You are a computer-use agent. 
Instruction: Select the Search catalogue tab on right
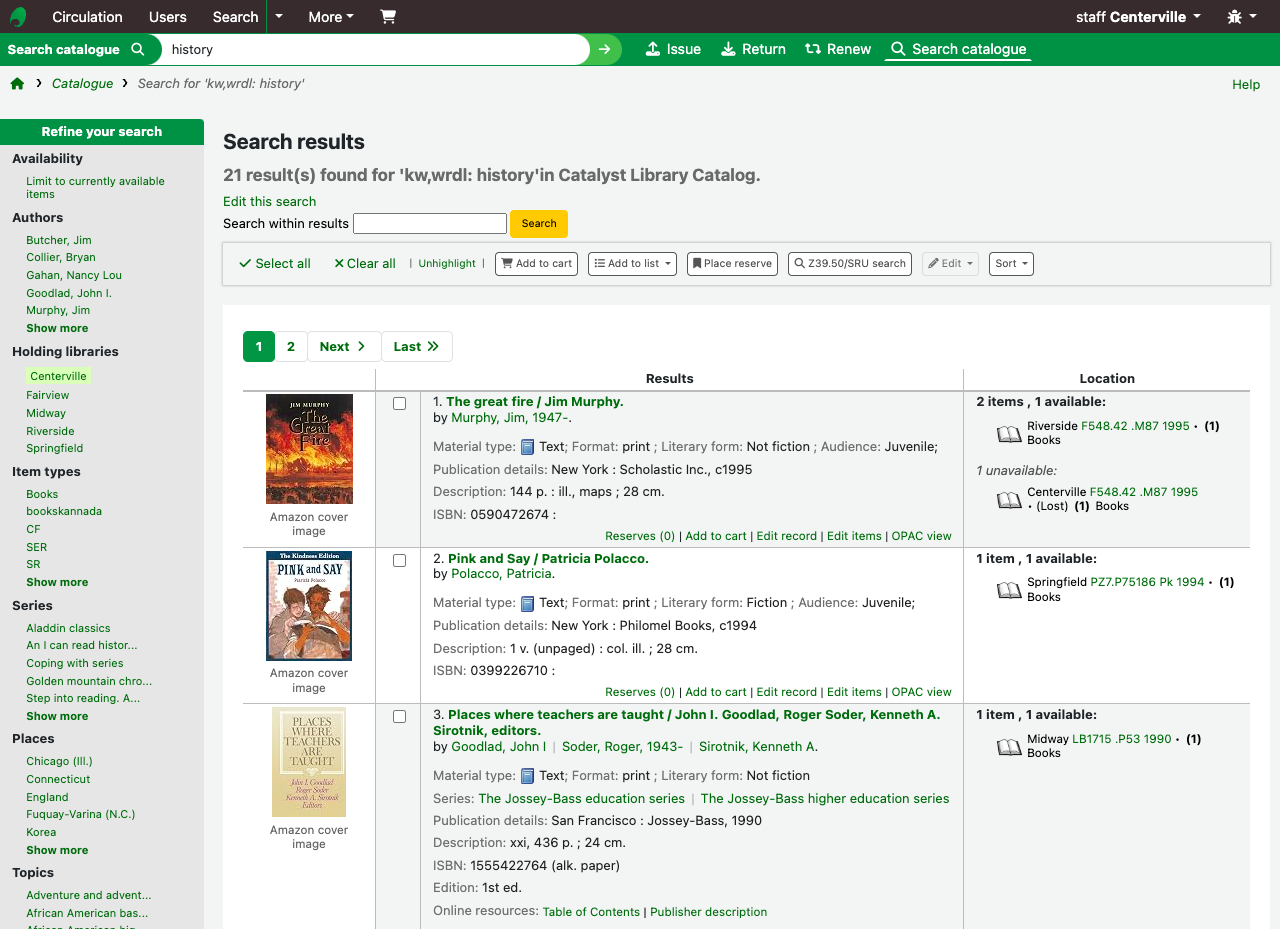coord(958,49)
